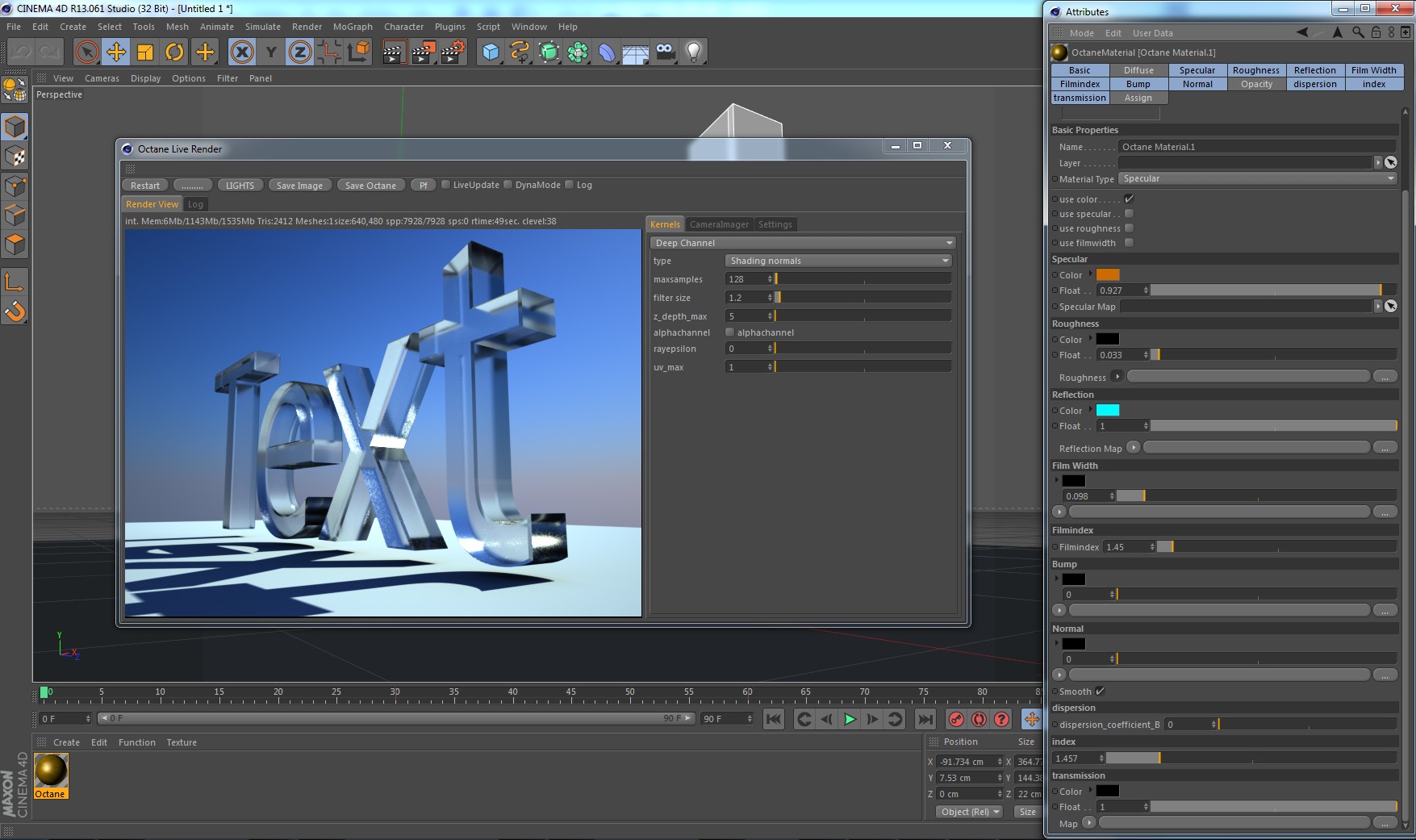The height and width of the screenshot is (840, 1416).
Task: Check the 'use specular' checkbox
Action: [1129, 214]
